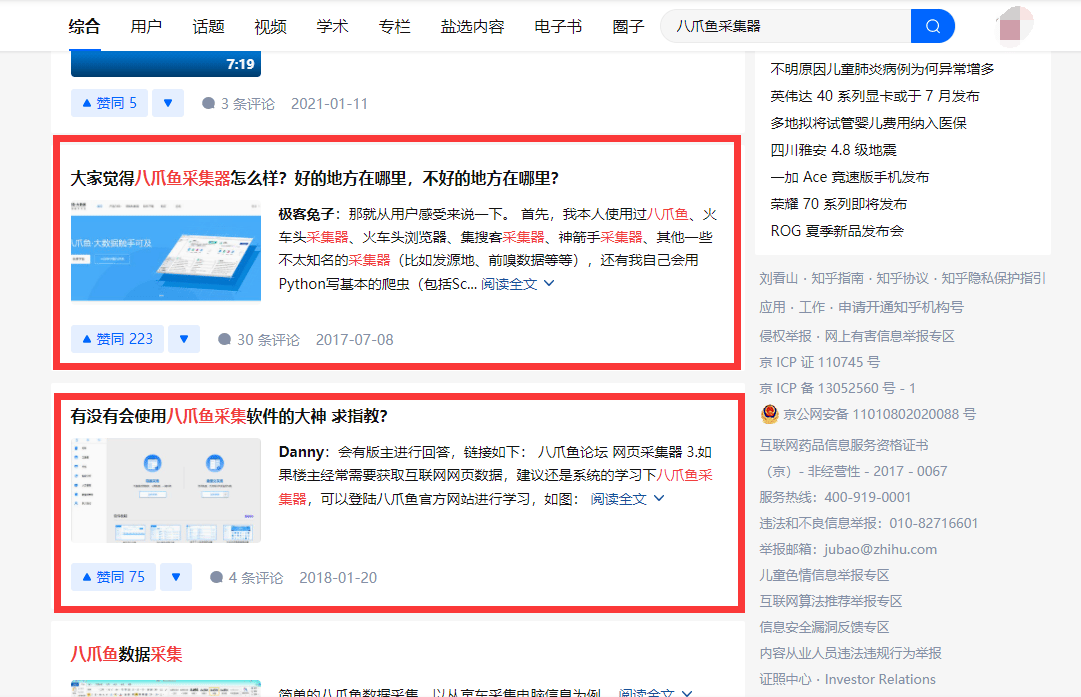Click comment icon beside 4 条评论
The height and width of the screenshot is (697, 1081).
(216, 577)
